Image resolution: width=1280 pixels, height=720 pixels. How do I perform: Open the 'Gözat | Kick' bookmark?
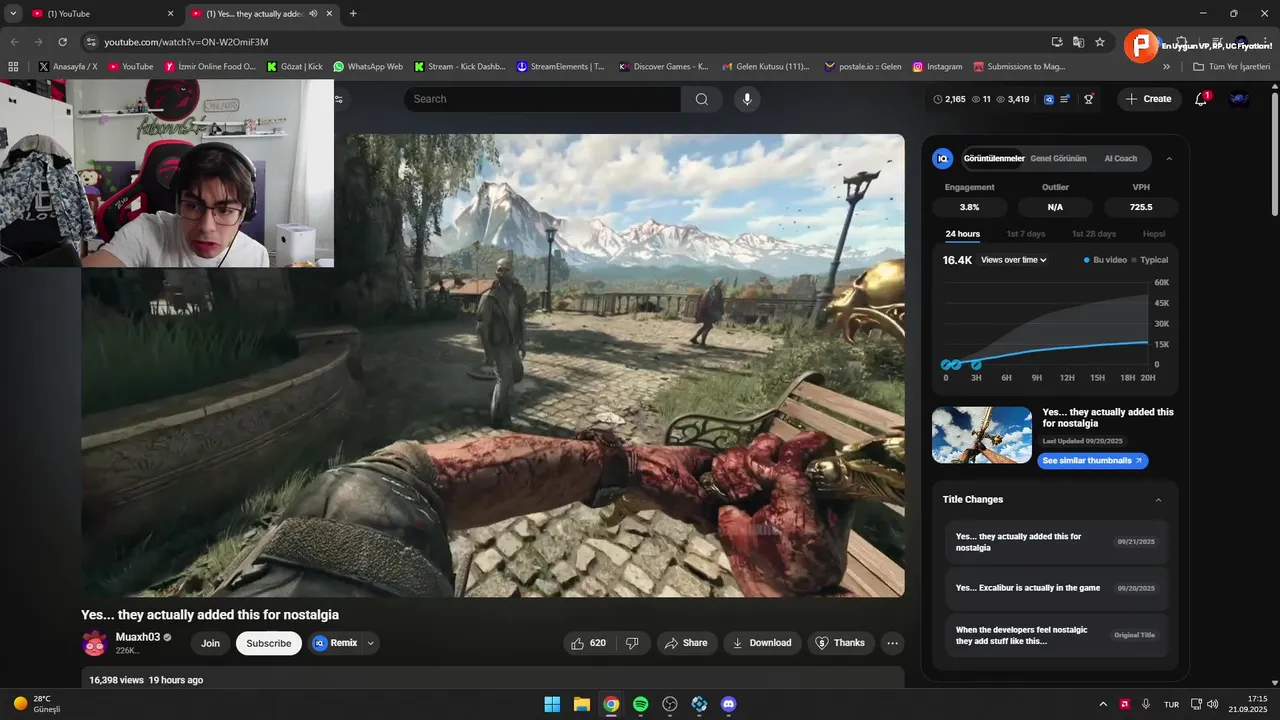click(295, 67)
